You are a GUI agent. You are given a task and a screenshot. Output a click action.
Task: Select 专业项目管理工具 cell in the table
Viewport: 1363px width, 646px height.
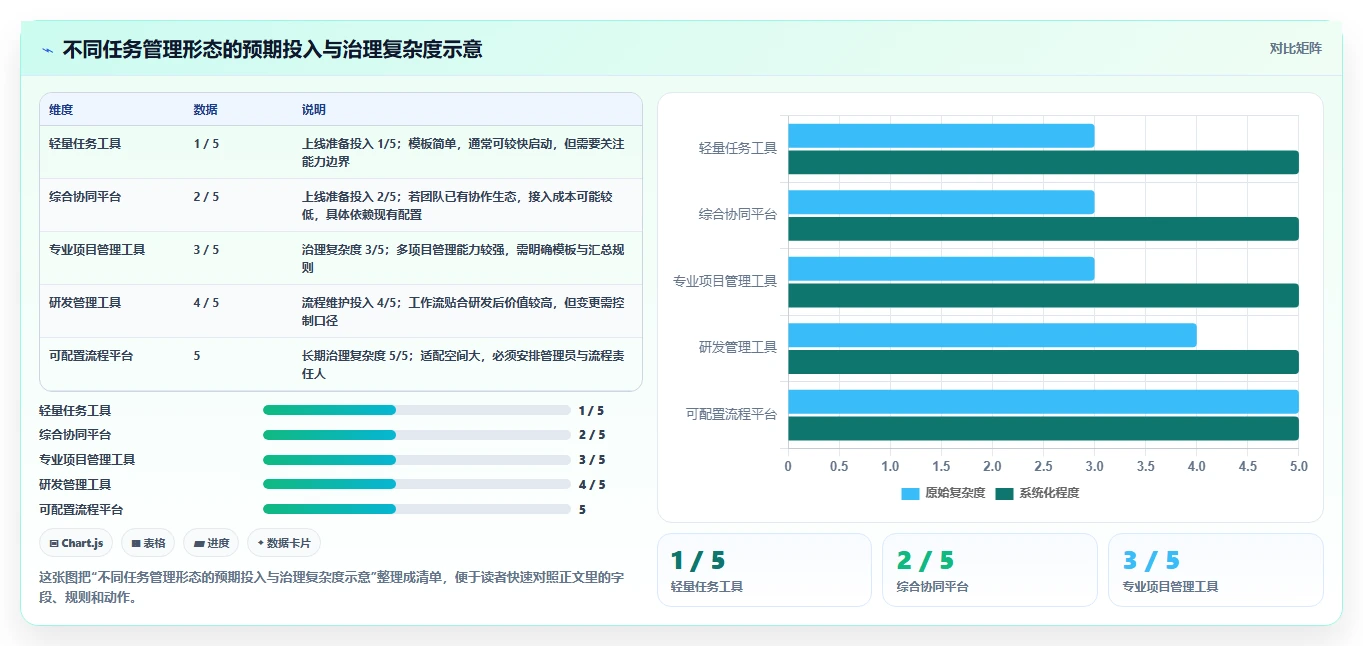point(97,250)
